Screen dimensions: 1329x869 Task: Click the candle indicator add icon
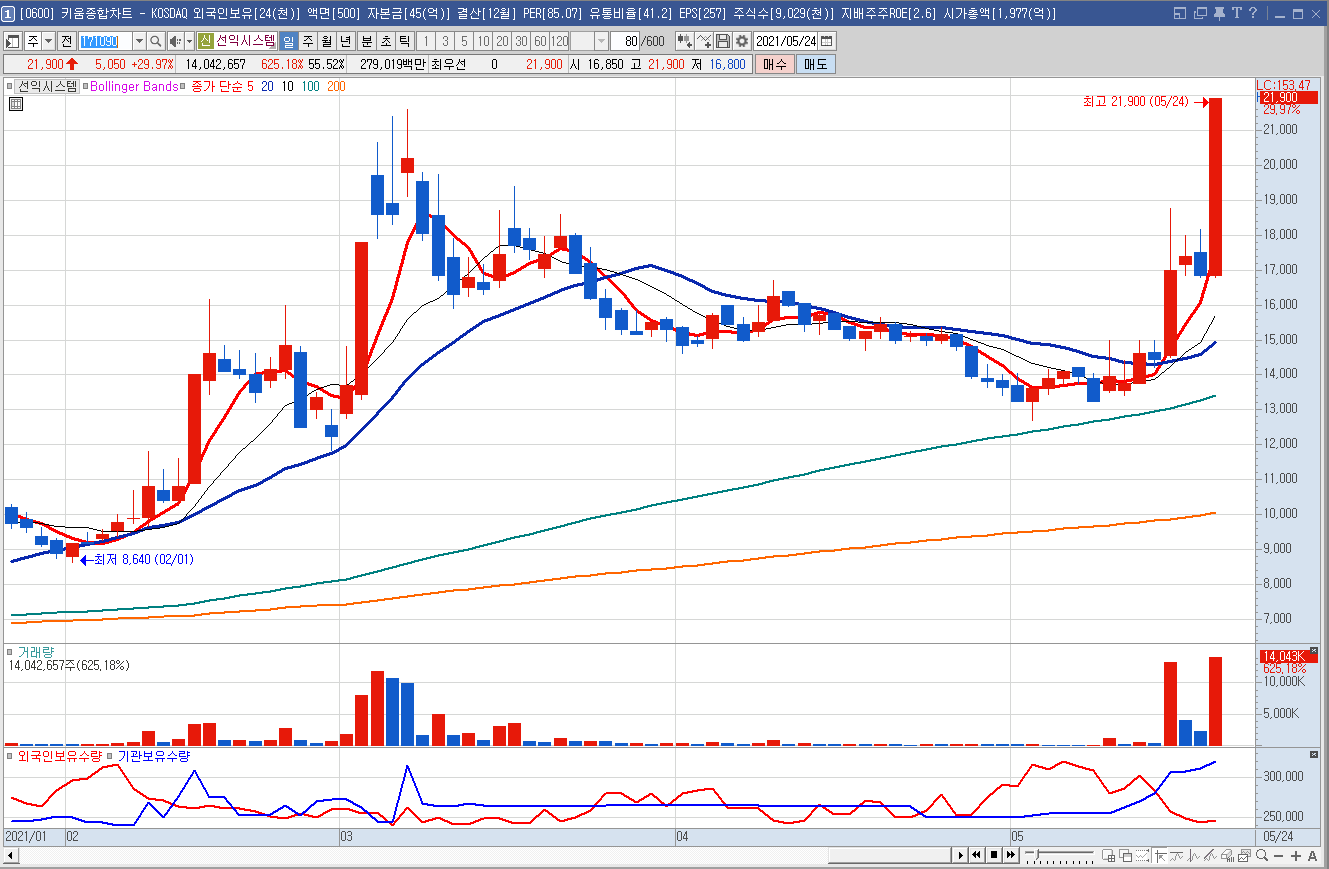click(684, 41)
